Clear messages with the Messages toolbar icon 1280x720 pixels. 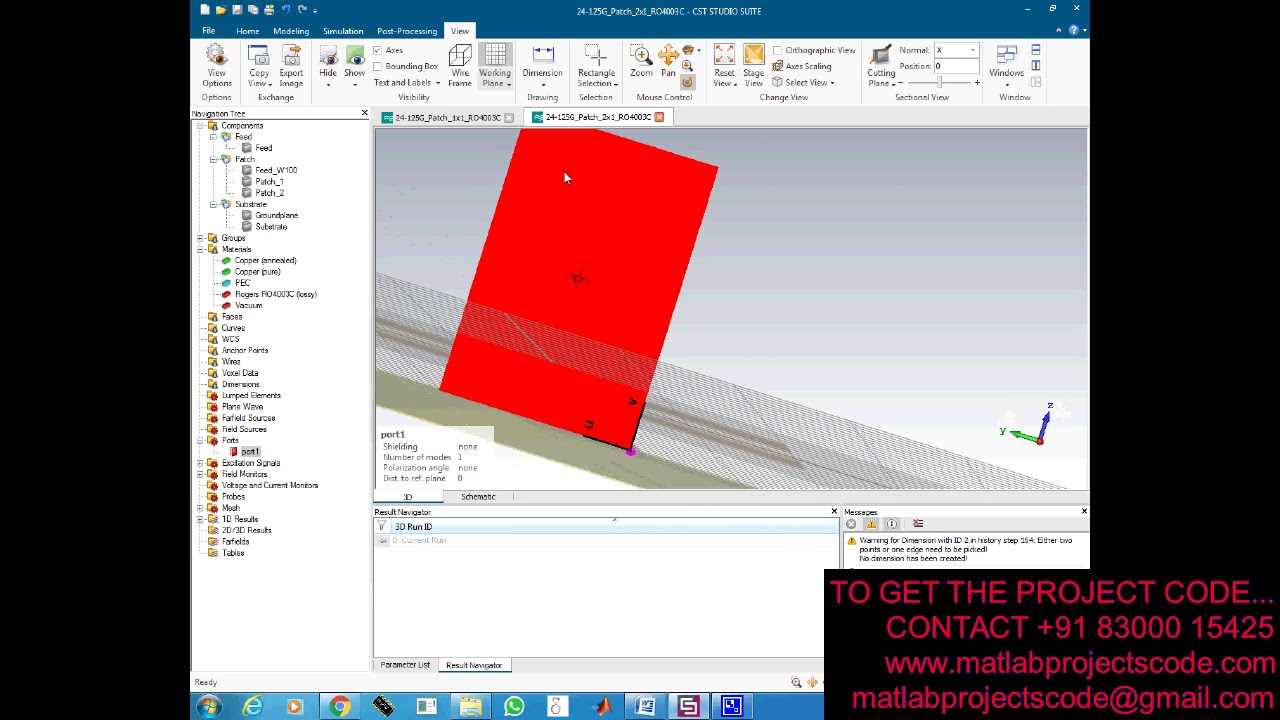click(x=918, y=524)
